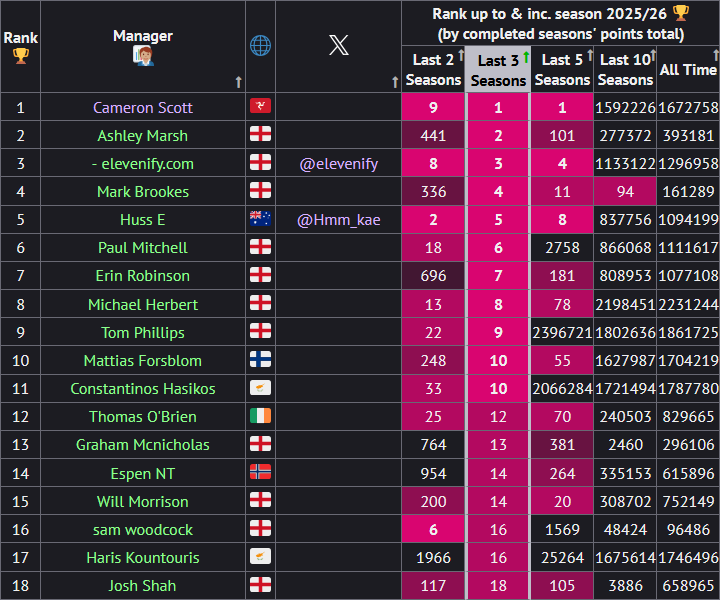The image size is (720, 600).
Task: Open Erin Robinson manager profile
Action: 143,276
